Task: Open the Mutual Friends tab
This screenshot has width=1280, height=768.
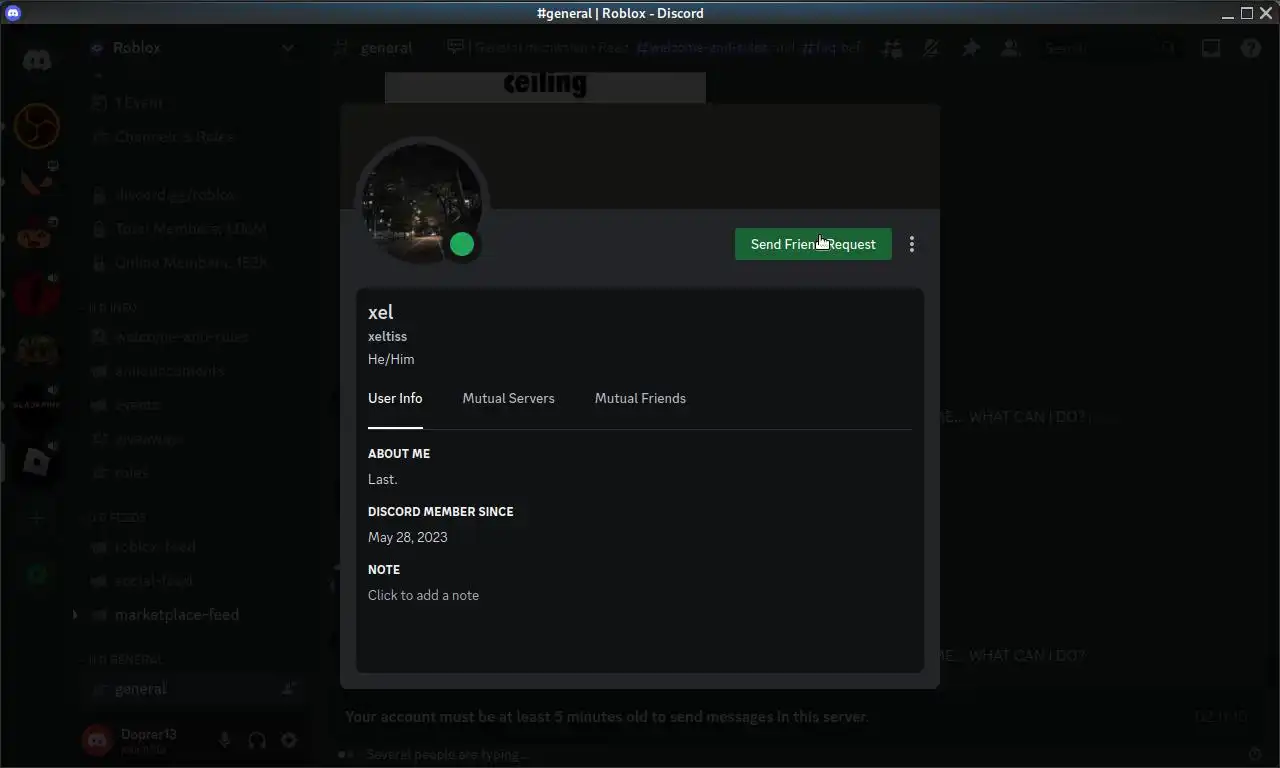Action: [x=640, y=398]
